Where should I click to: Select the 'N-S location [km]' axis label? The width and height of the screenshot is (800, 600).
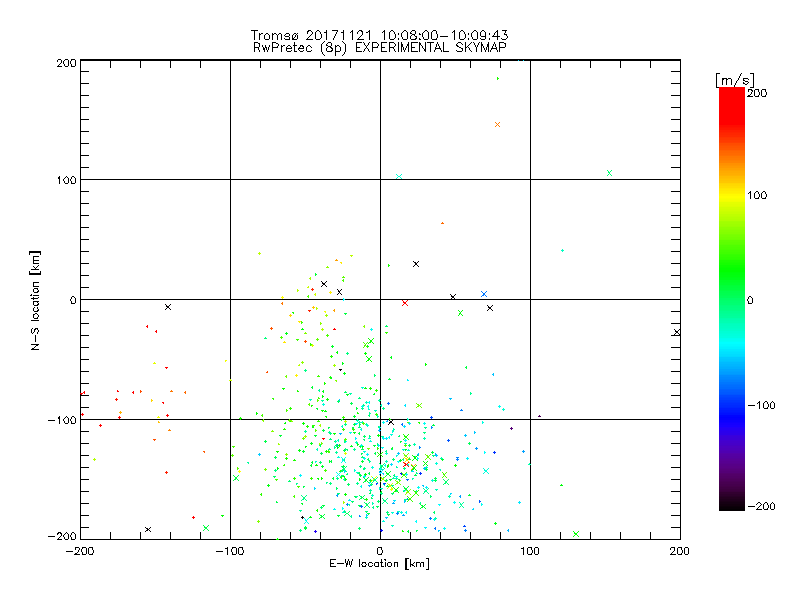pyautogui.click(x=35, y=301)
